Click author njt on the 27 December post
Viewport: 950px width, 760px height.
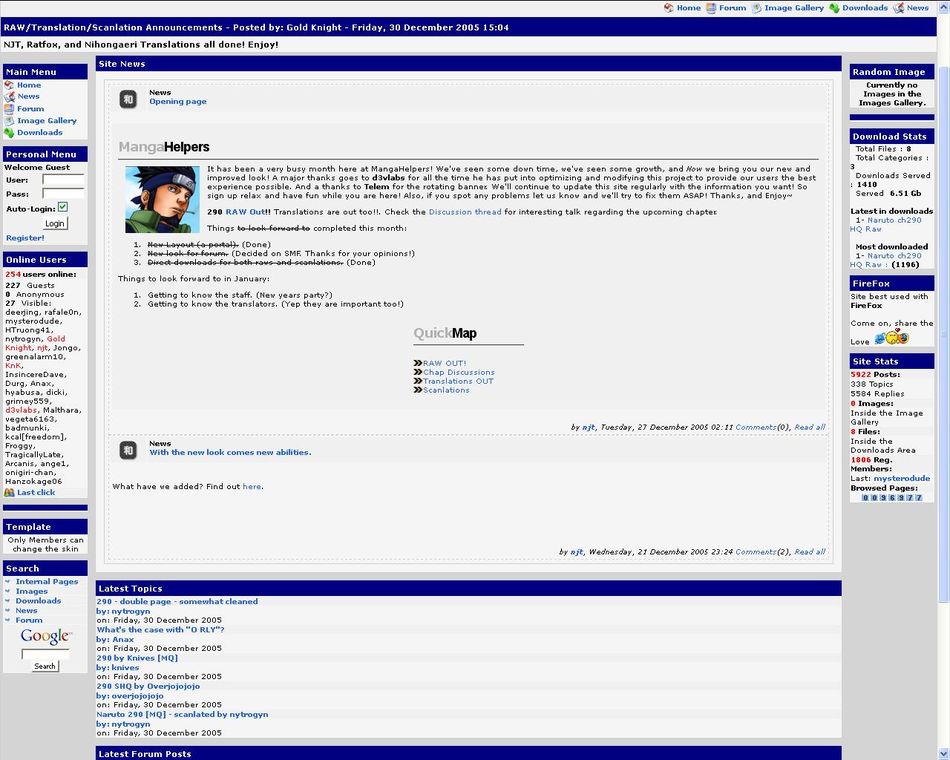[x=588, y=427]
